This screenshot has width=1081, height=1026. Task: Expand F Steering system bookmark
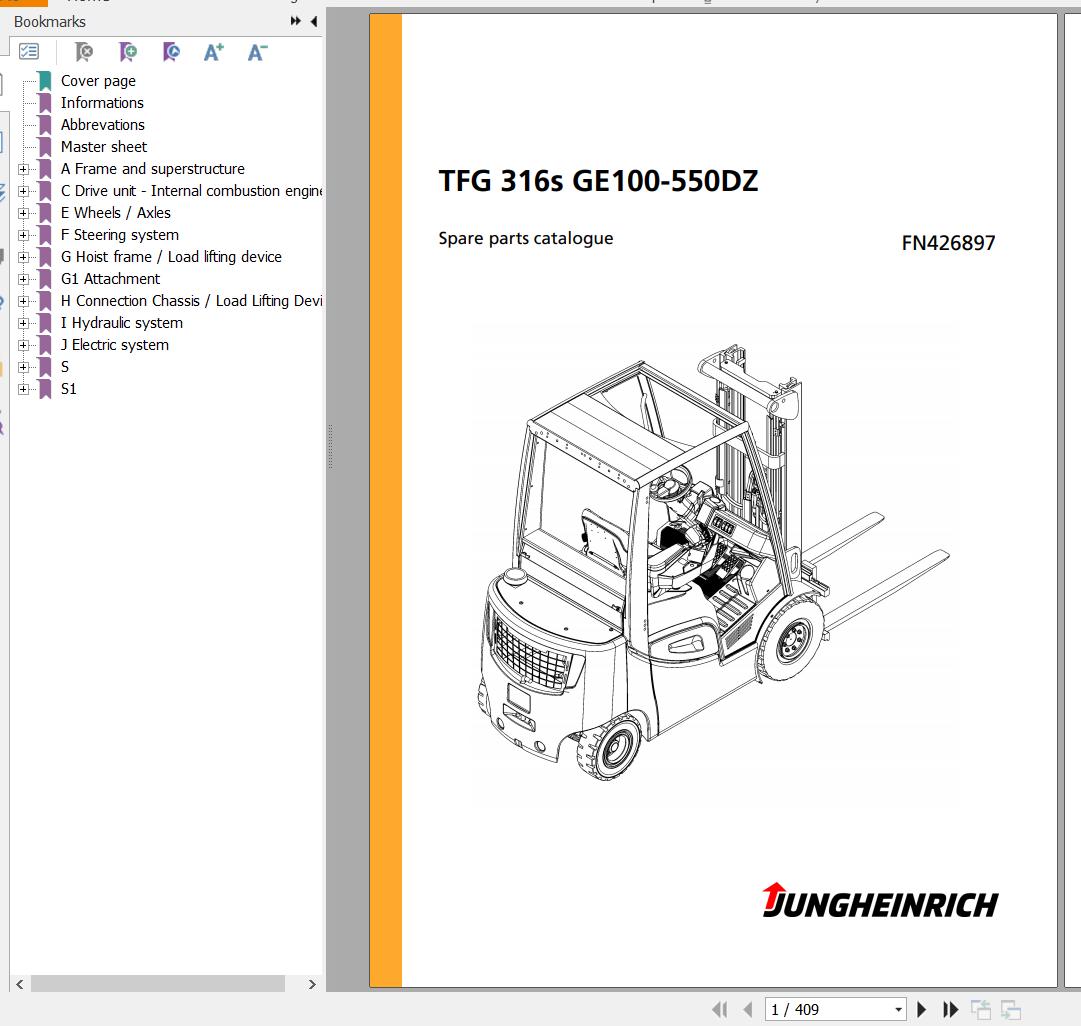23,235
